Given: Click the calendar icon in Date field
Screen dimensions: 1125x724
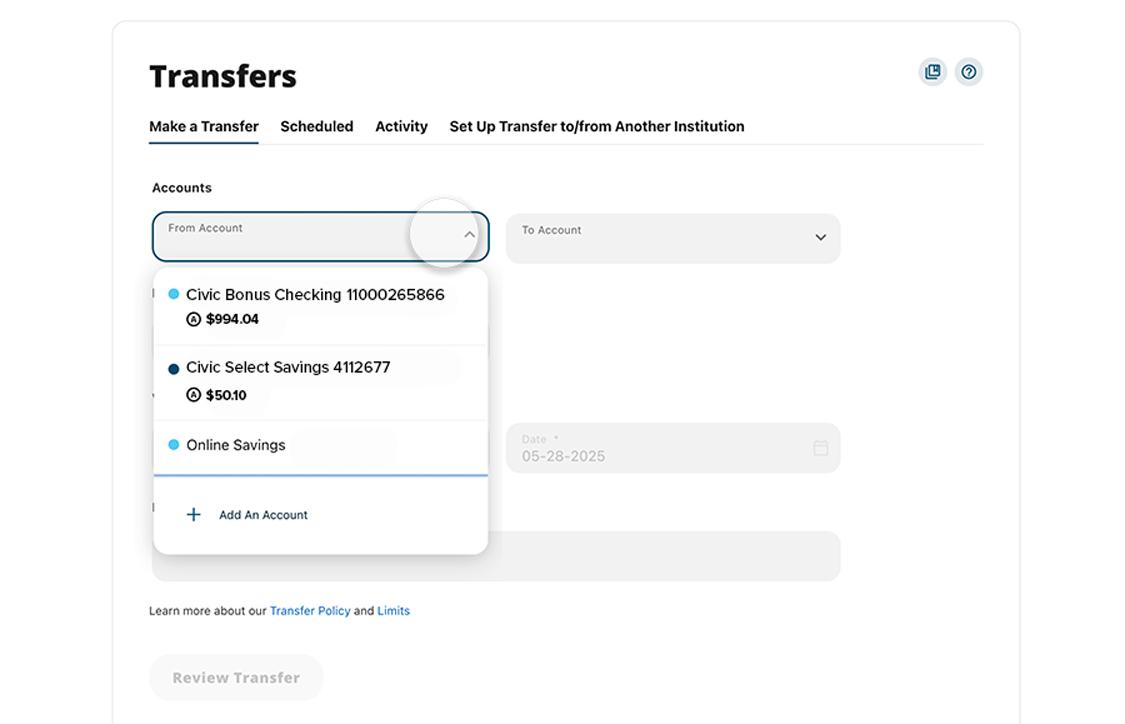Looking at the screenshot, I should point(821,448).
